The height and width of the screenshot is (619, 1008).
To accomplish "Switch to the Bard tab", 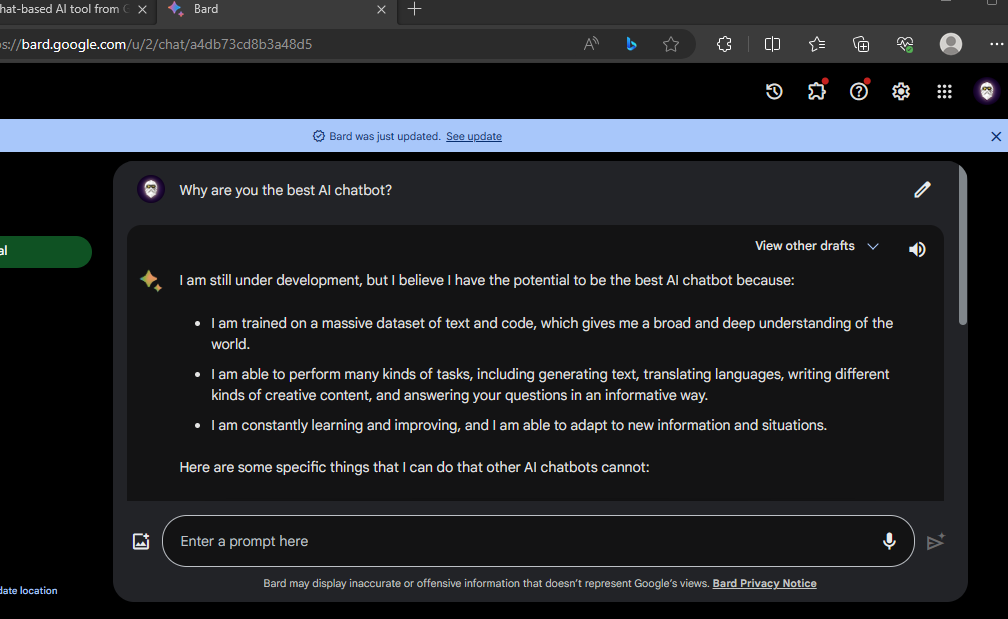I will pos(276,10).
